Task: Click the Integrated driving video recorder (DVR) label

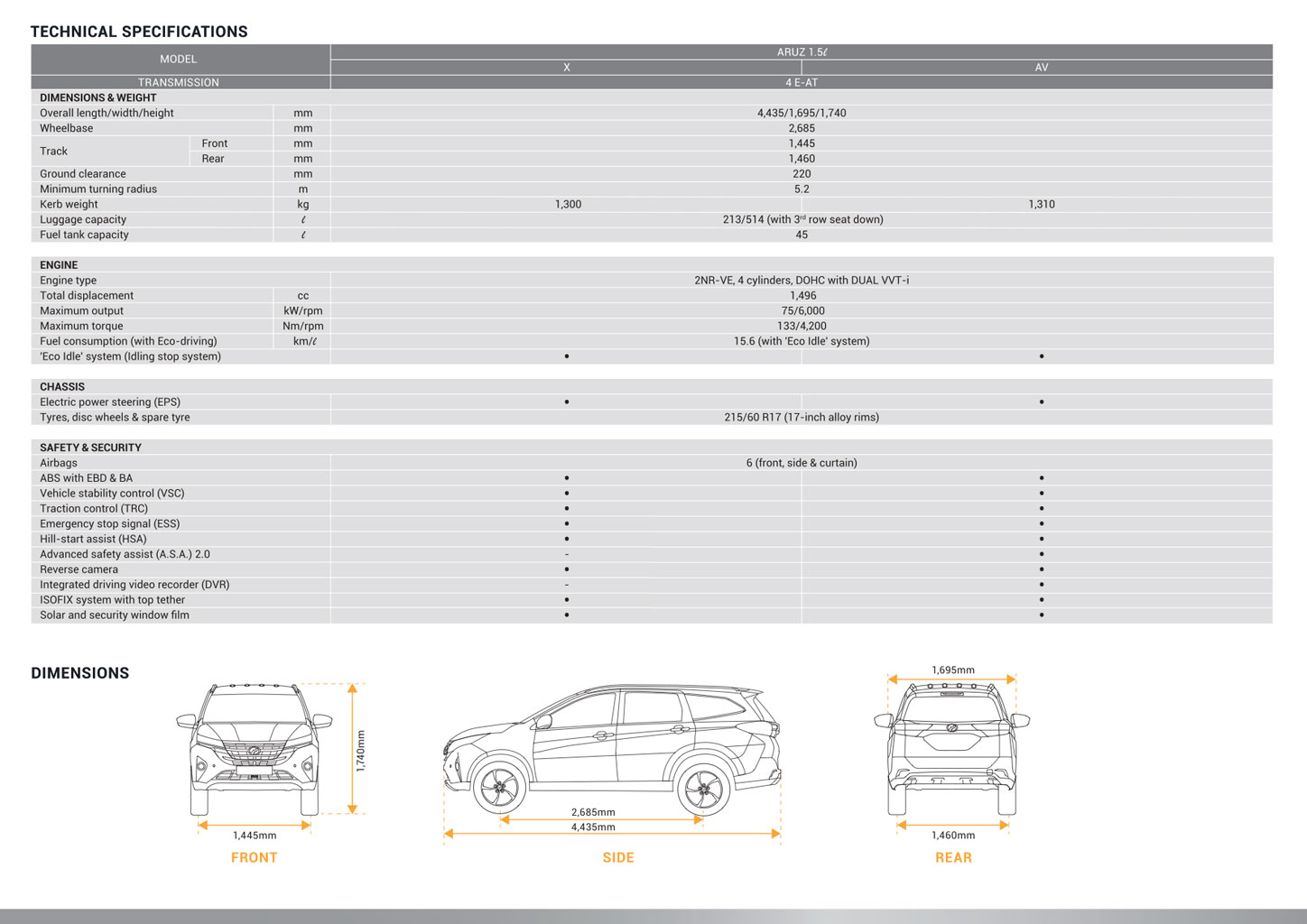Action: tap(134, 585)
